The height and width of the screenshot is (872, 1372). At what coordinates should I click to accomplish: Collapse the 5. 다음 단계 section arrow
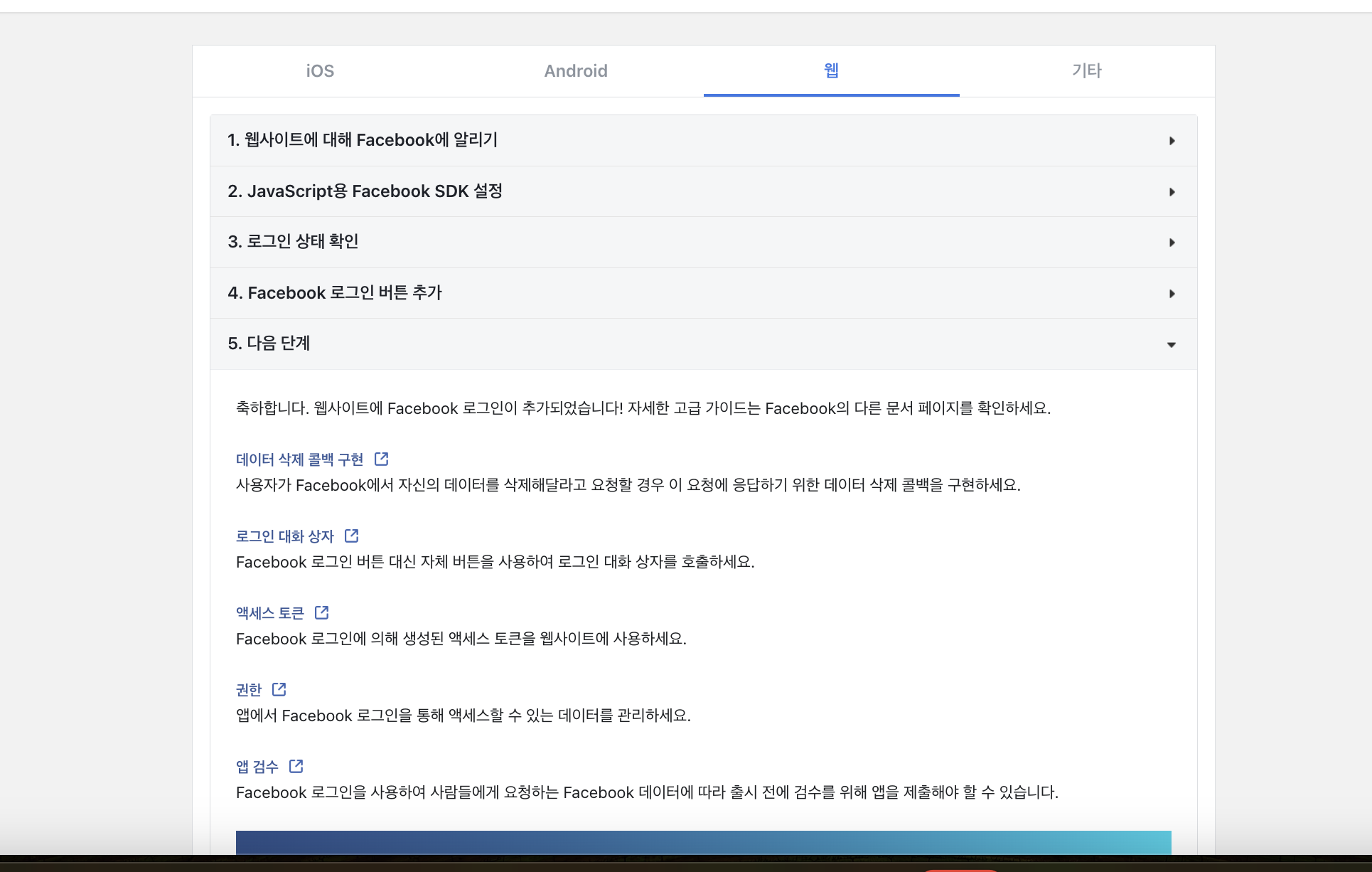click(x=1172, y=345)
